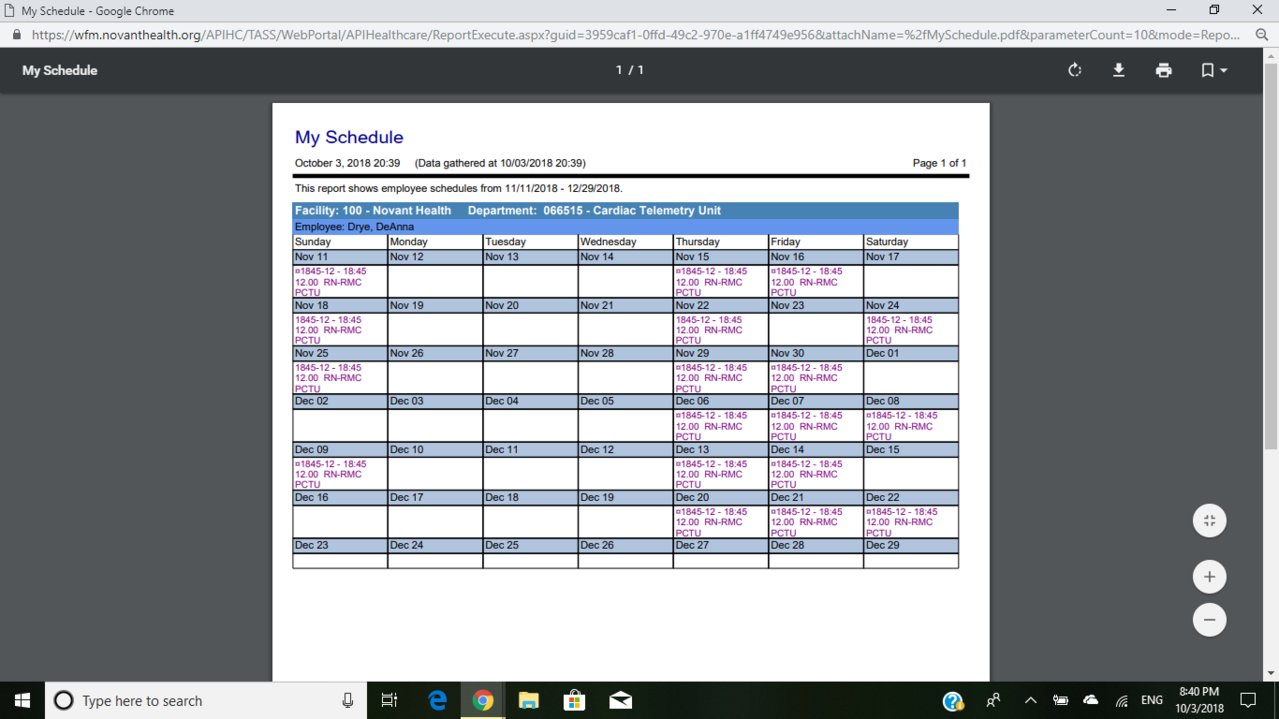This screenshot has height=719, width=1279.
Task: Click the shift entry under Dec 21
Action: (815, 522)
